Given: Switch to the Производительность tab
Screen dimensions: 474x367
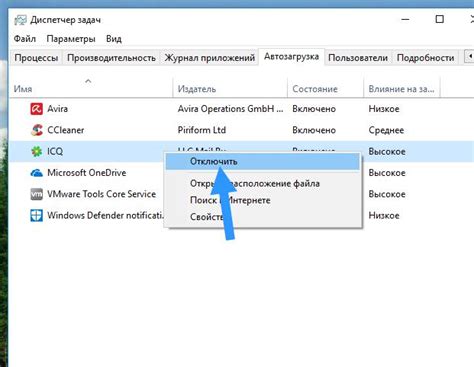Looking at the screenshot, I should pyautogui.click(x=111, y=58).
